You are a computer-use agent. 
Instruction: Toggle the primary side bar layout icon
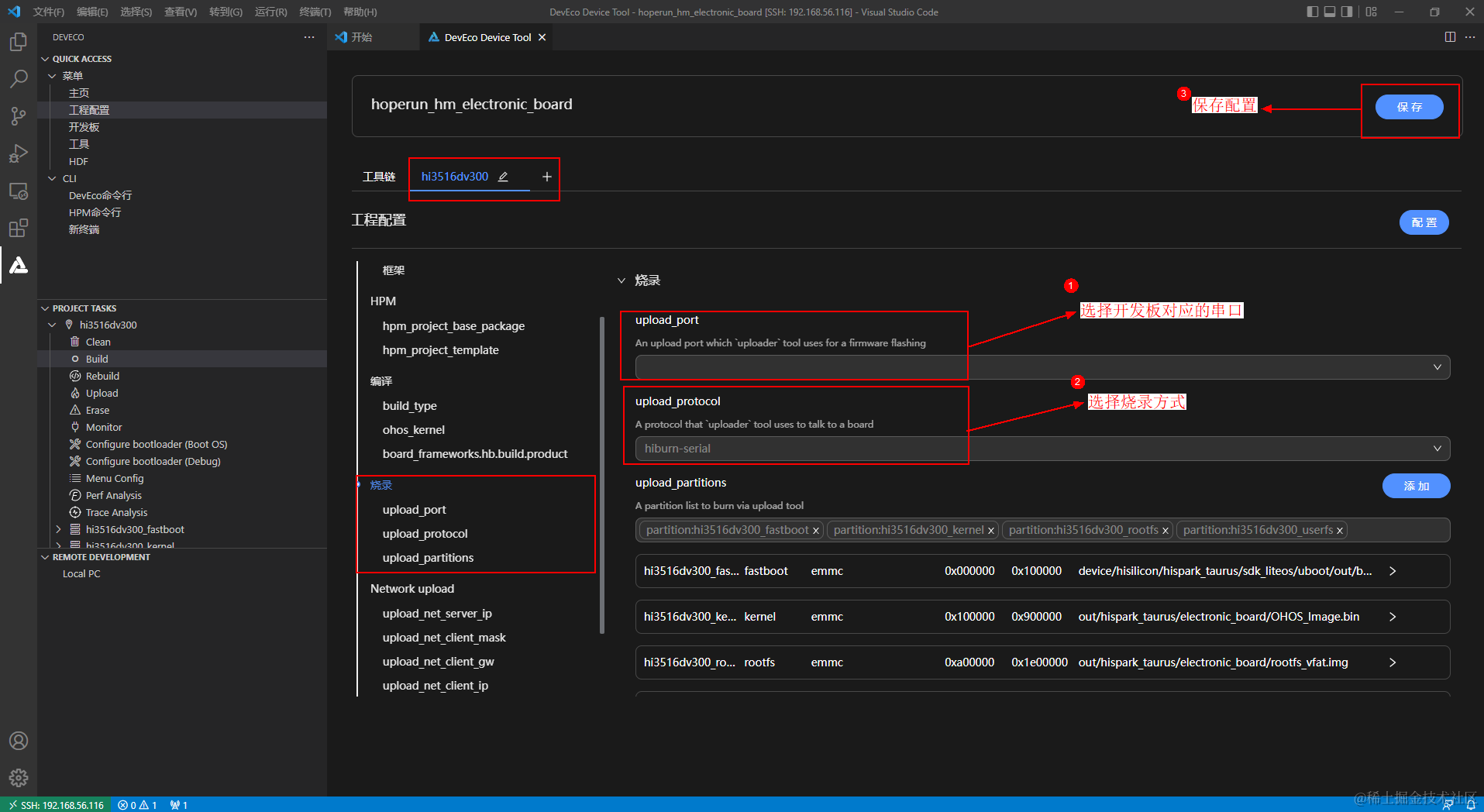[1313, 12]
